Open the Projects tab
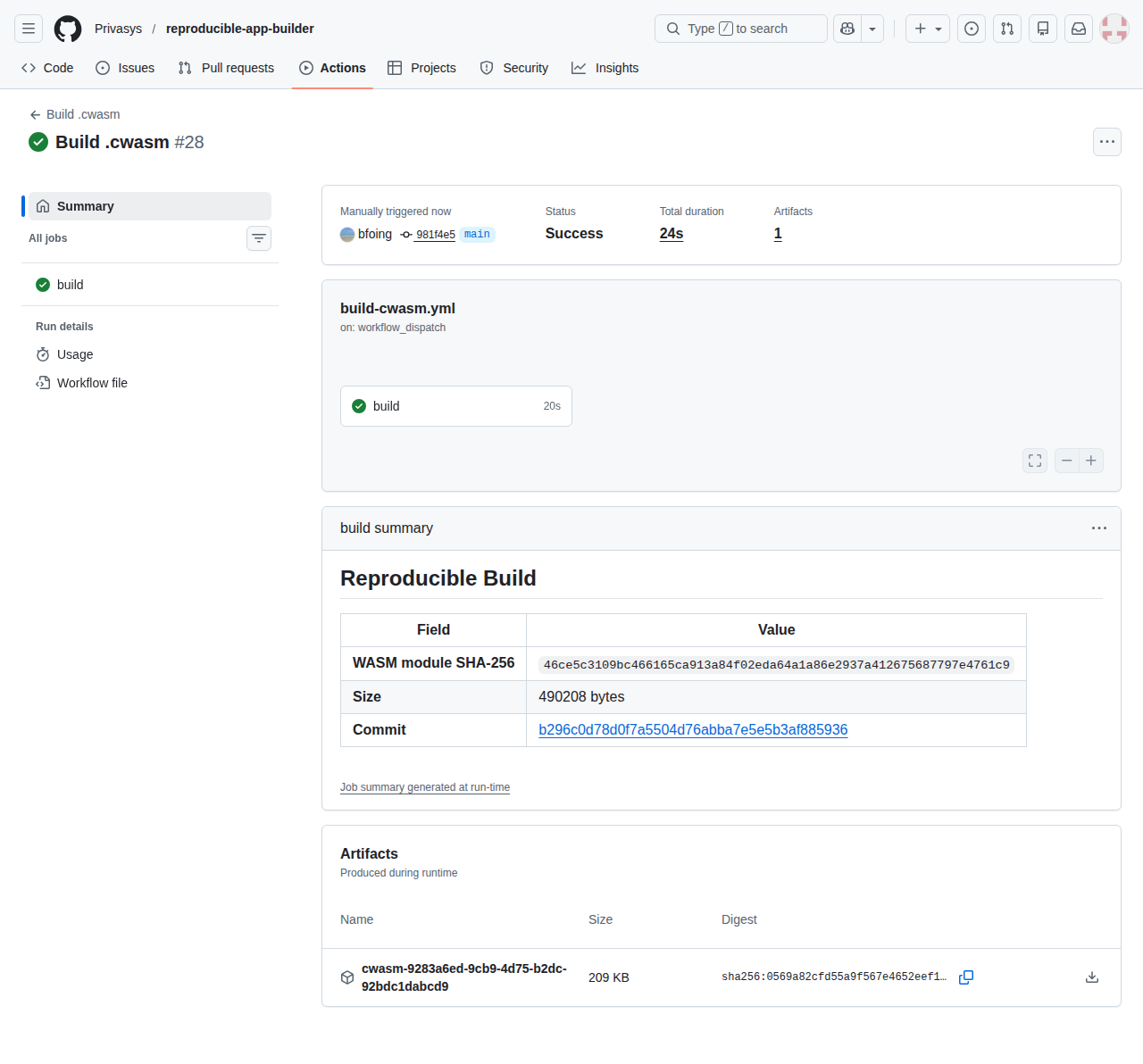This screenshot has width=1143, height=1064. 421,68
